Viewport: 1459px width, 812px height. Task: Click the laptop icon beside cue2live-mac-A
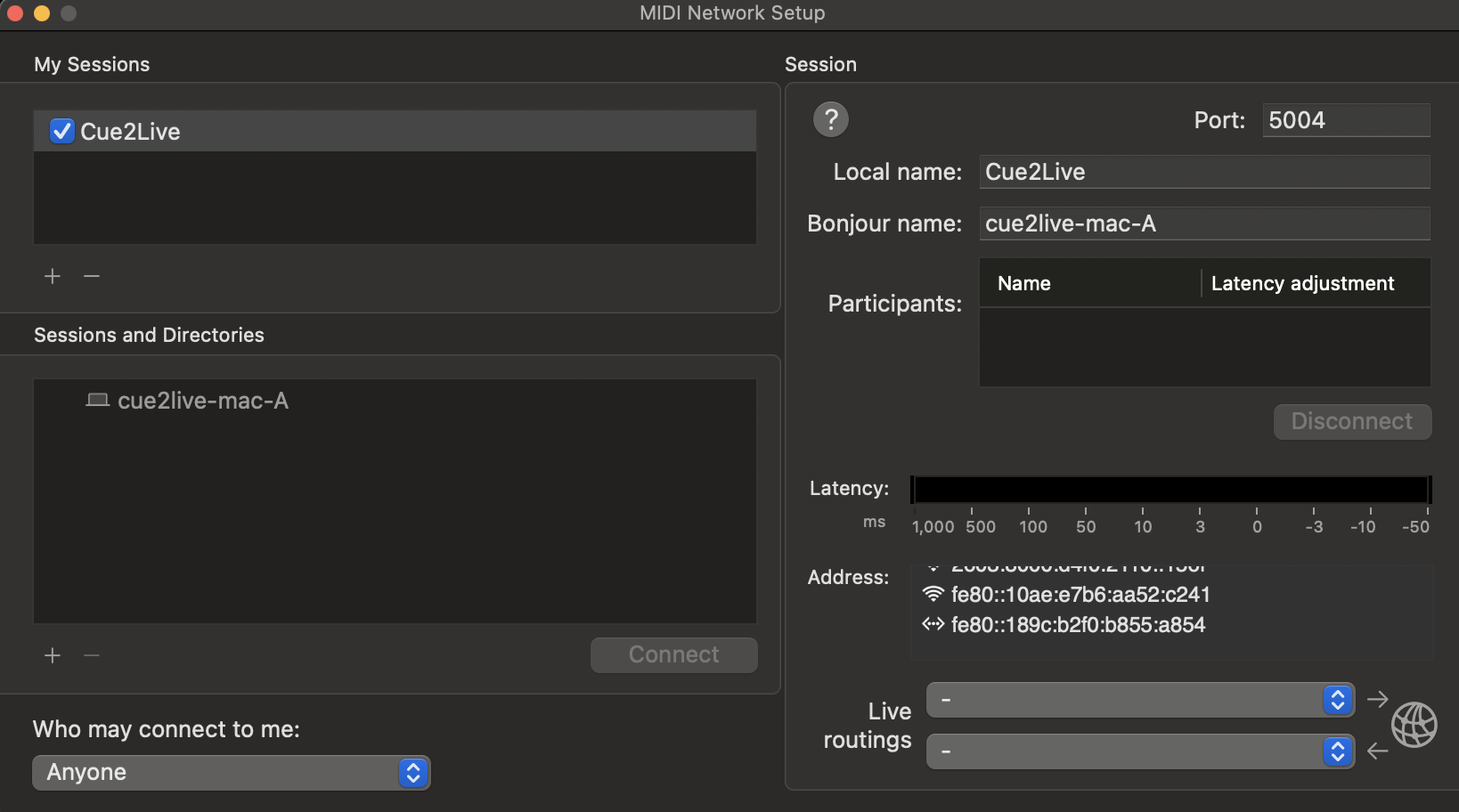(x=97, y=401)
